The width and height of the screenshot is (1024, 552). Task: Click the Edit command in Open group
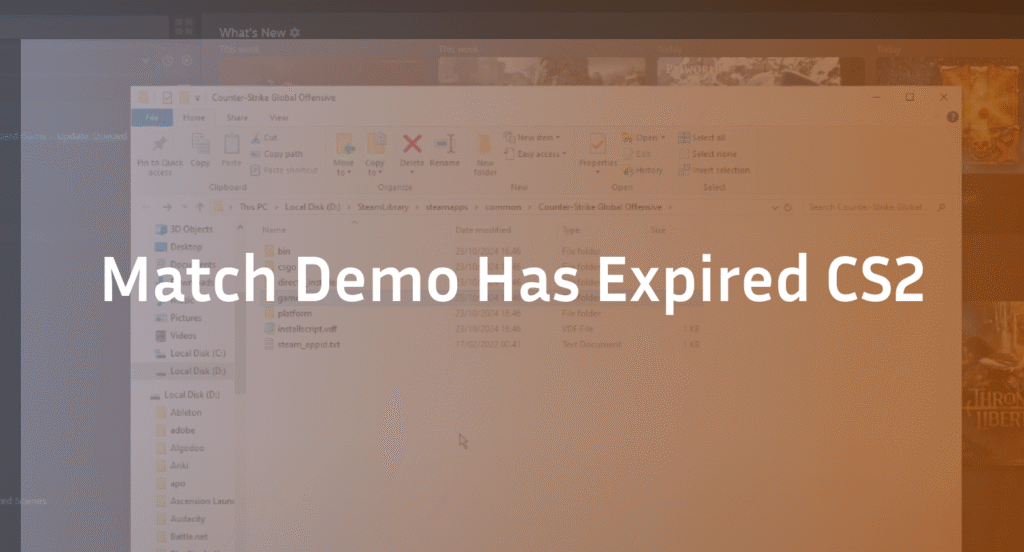coord(637,154)
